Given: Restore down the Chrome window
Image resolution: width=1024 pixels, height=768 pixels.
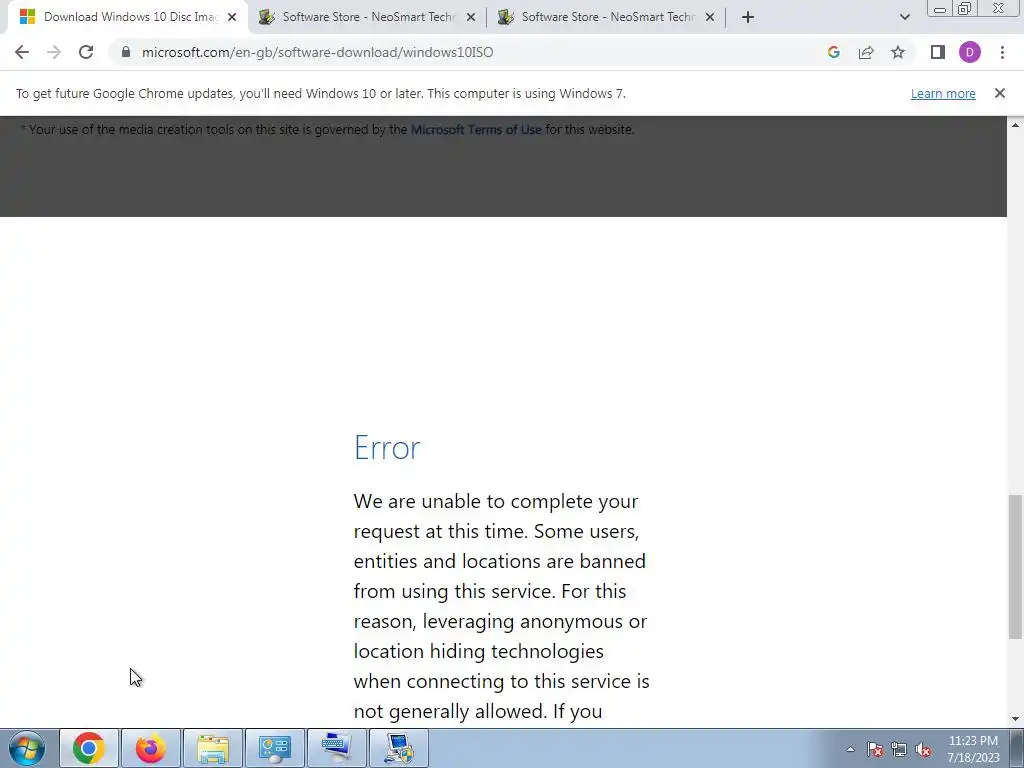Looking at the screenshot, I should click(965, 9).
